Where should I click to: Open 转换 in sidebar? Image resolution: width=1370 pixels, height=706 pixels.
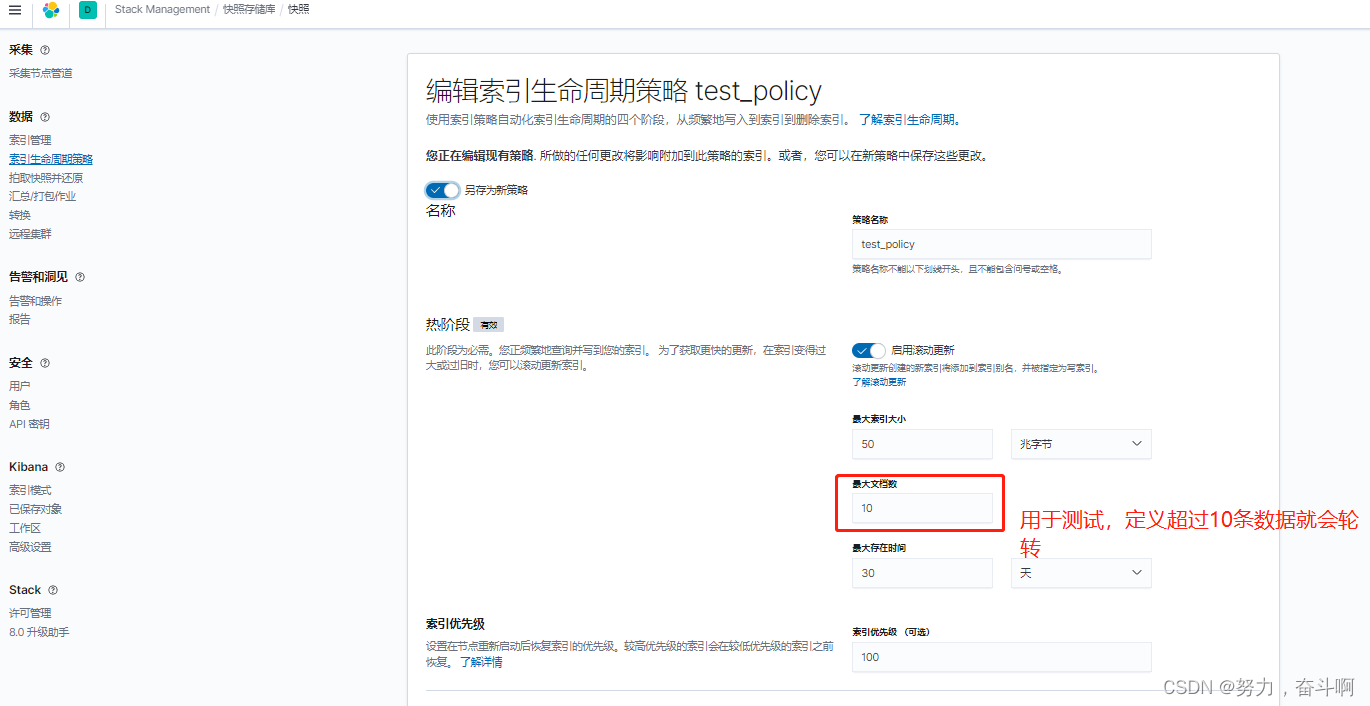tap(20, 215)
